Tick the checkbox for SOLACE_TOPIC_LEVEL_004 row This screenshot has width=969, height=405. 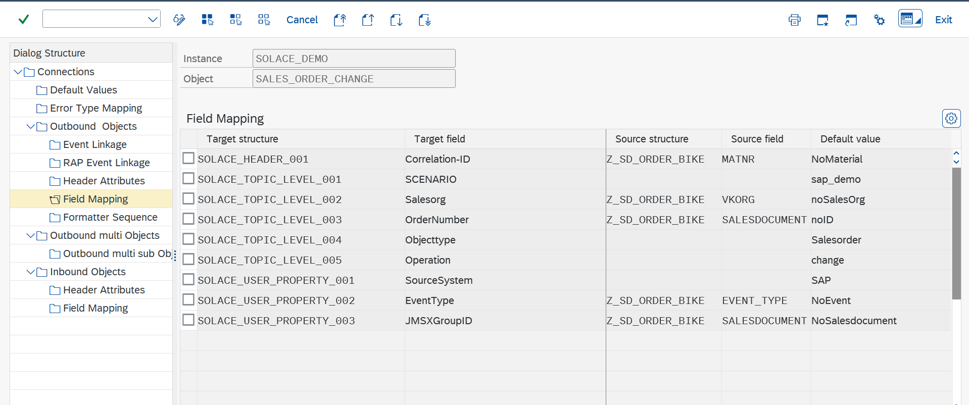coord(188,239)
